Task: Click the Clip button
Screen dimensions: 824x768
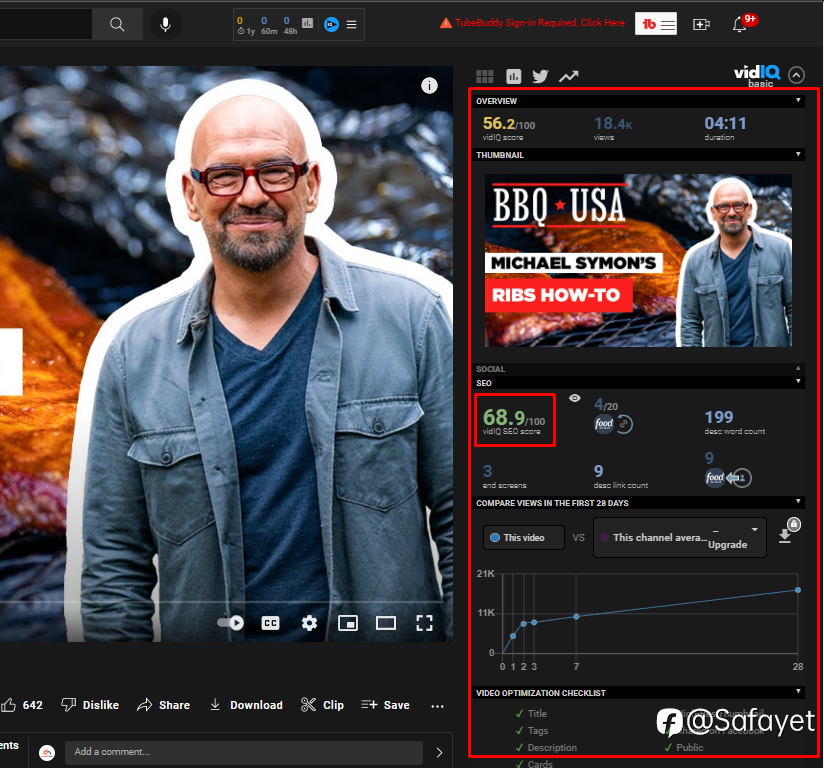Action: pos(322,705)
